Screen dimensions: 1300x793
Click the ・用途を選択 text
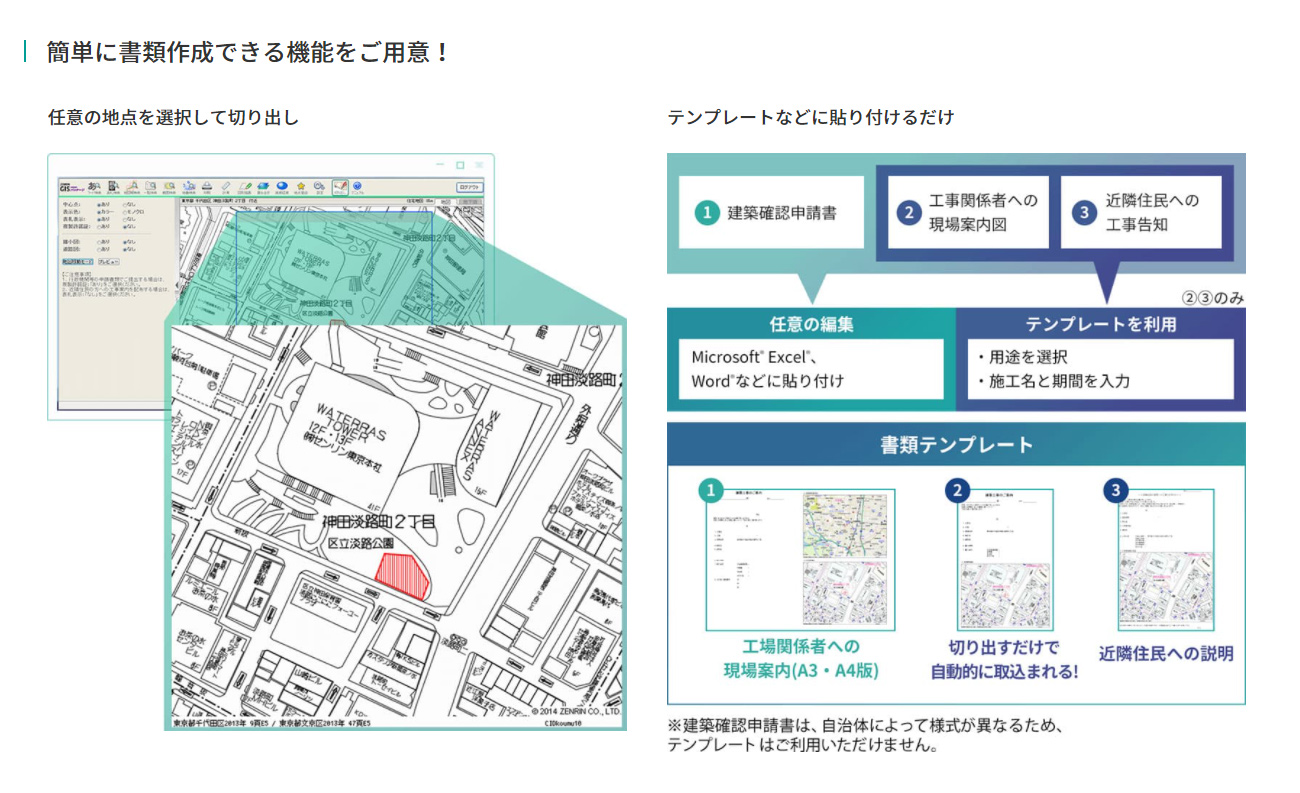[1022, 357]
